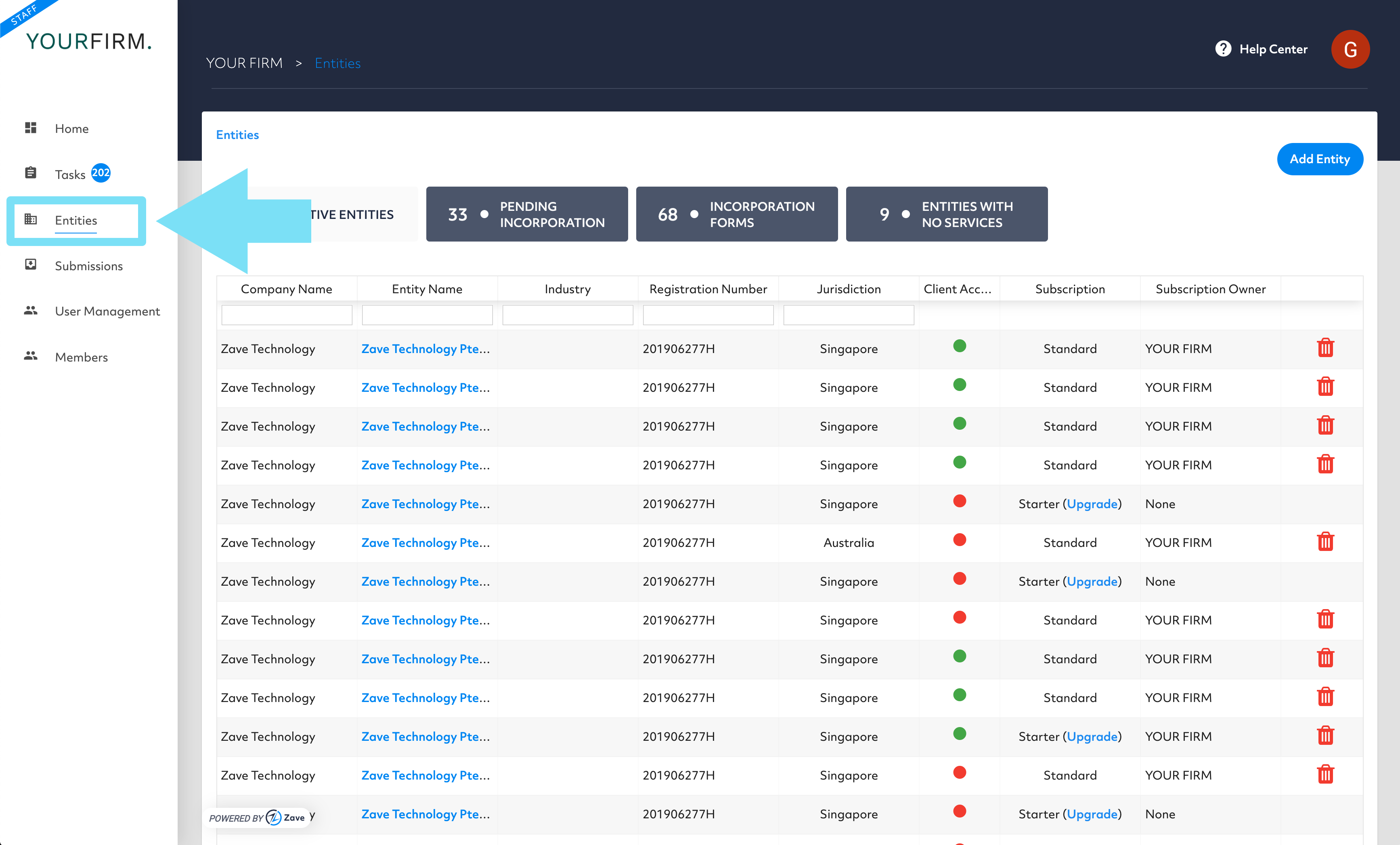
Task: Open the Entities With No Services tab
Action: tap(946, 214)
